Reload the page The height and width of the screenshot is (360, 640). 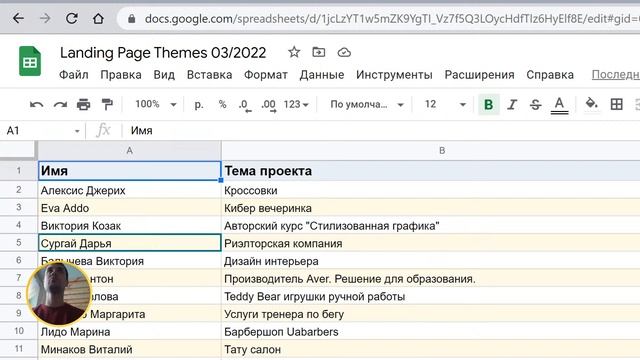click(x=72, y=18)
